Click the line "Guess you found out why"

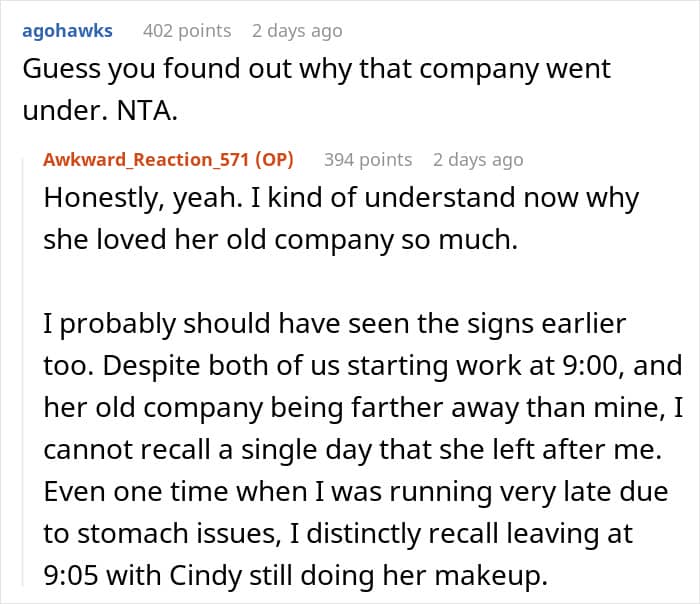pos(316,70)
